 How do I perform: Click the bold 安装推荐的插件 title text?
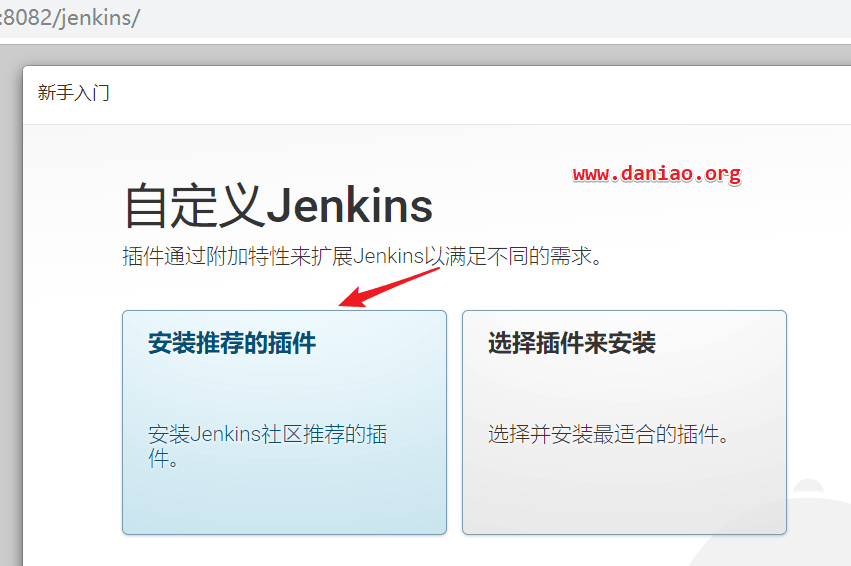[232, 343]
